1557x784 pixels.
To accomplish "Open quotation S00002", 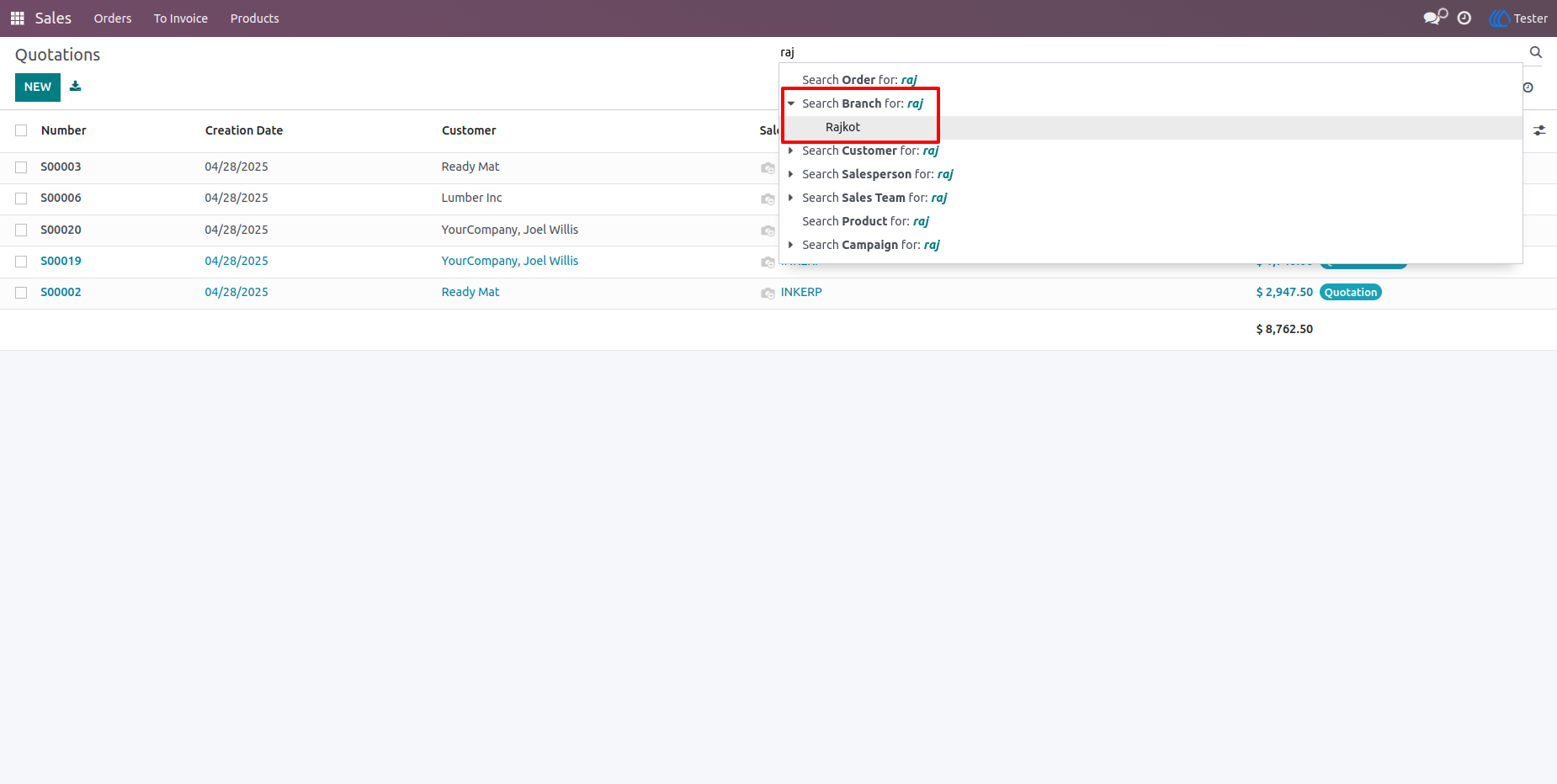I will [61, 292].
